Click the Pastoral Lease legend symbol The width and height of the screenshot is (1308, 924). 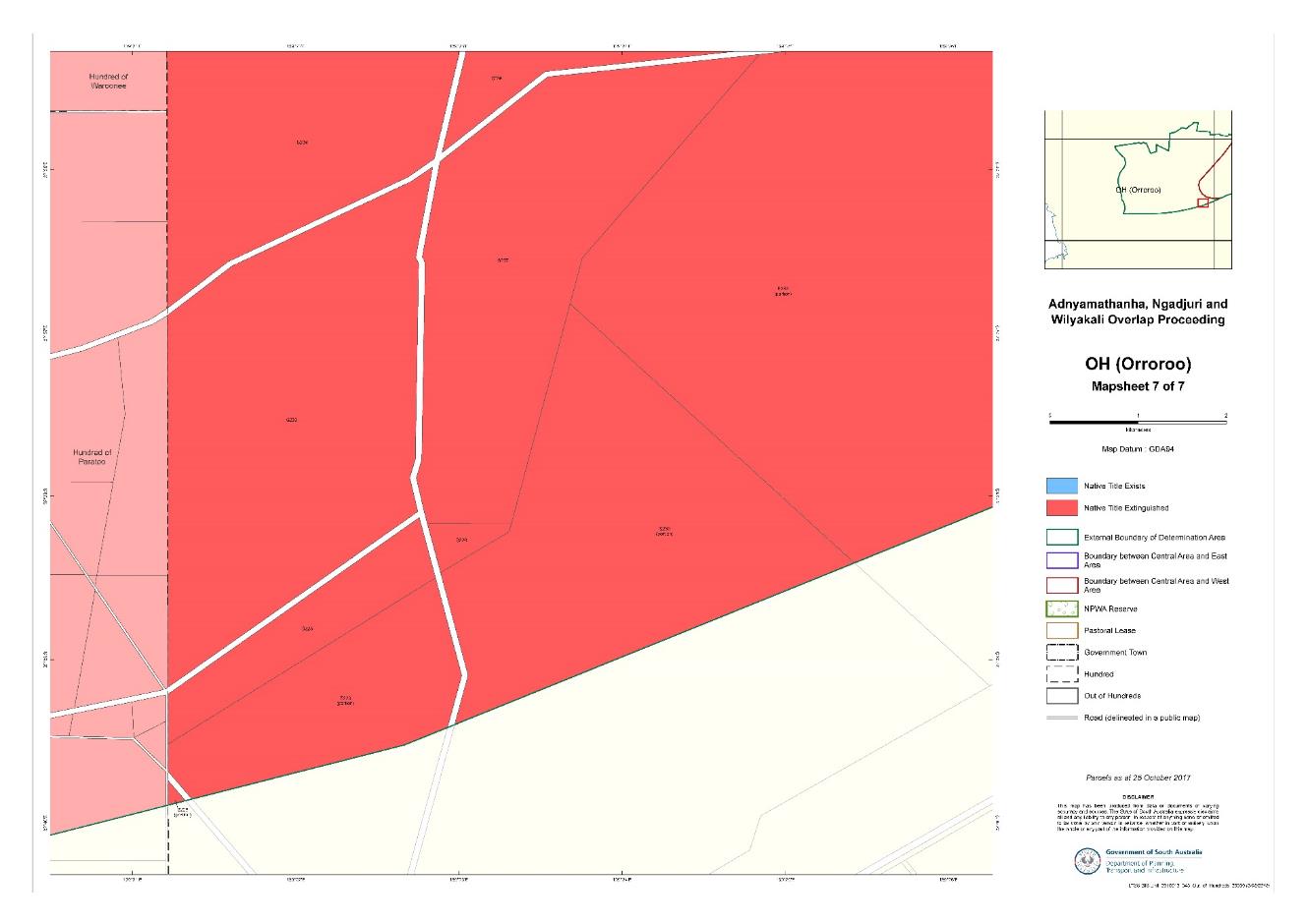(x=1062, y=630)
